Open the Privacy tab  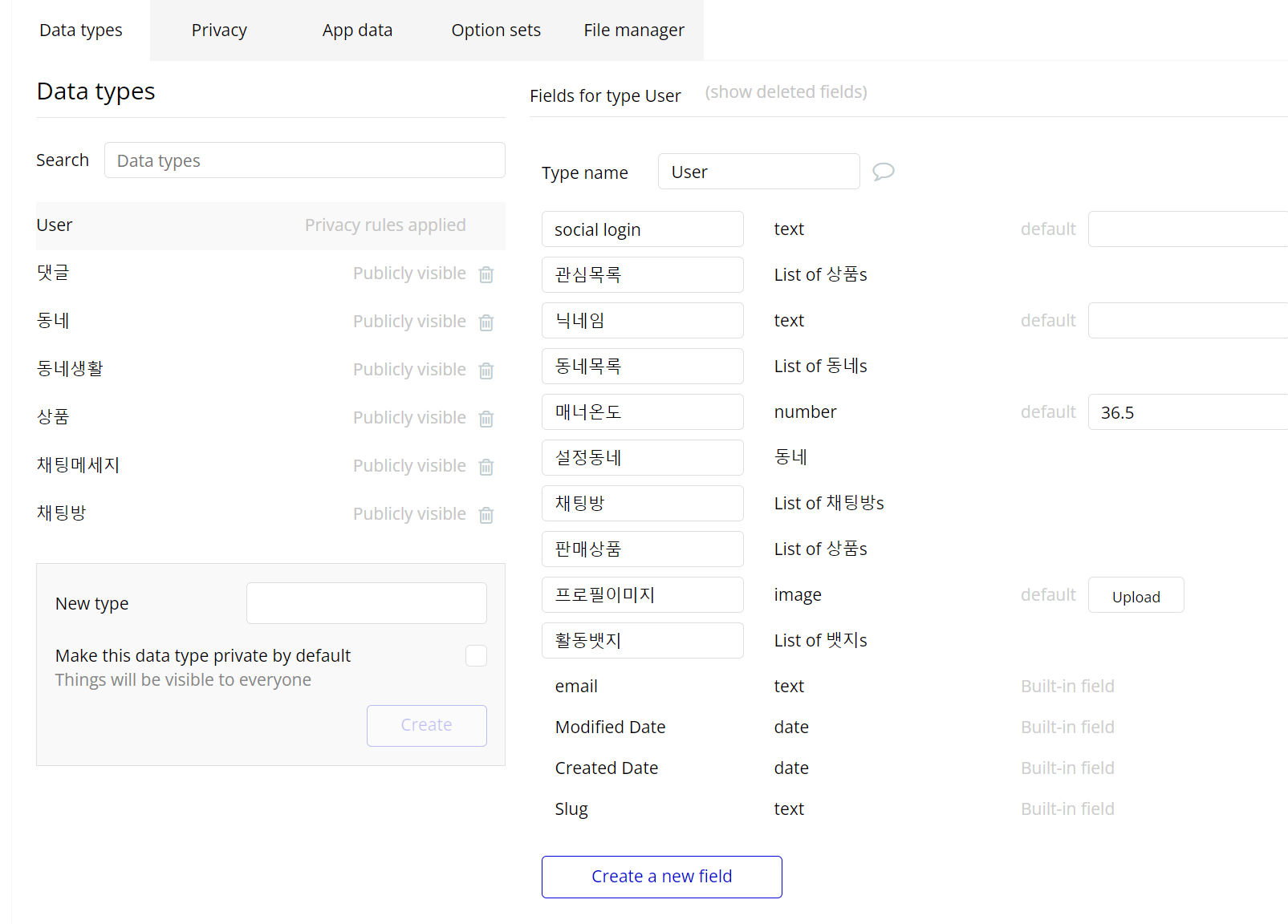click(219, 30)
